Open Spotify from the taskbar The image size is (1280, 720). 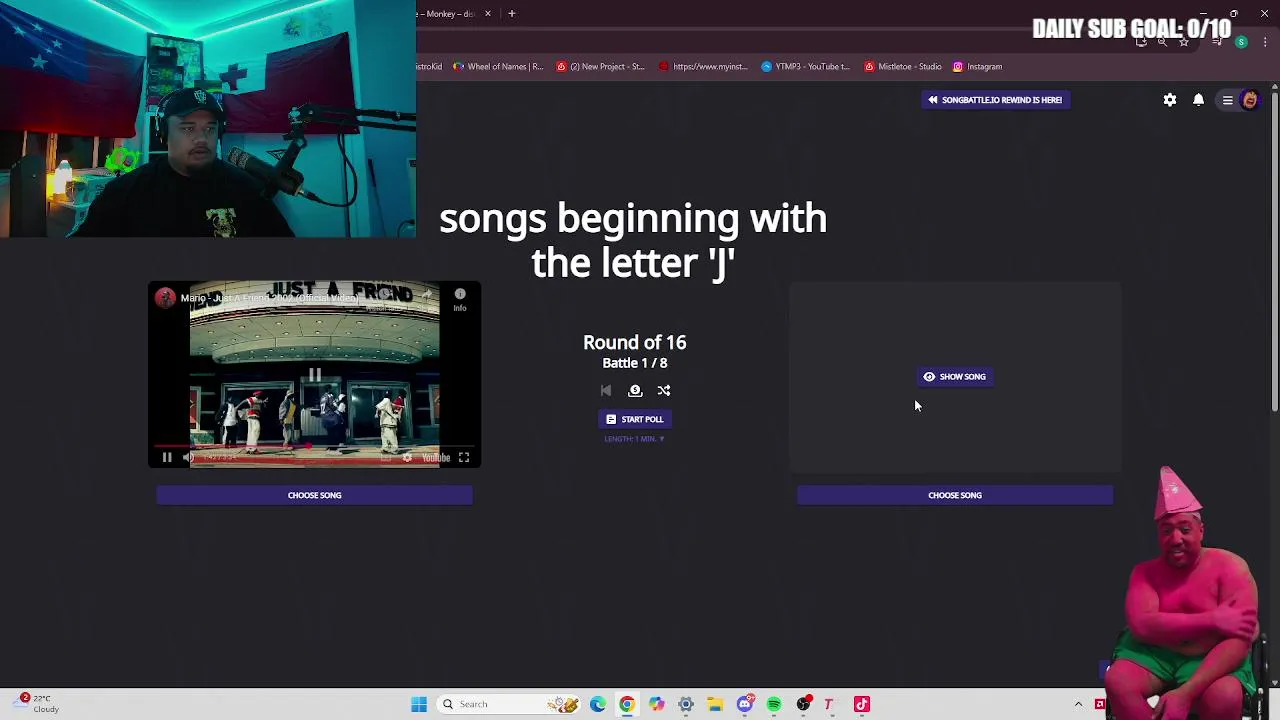(774, 704)
